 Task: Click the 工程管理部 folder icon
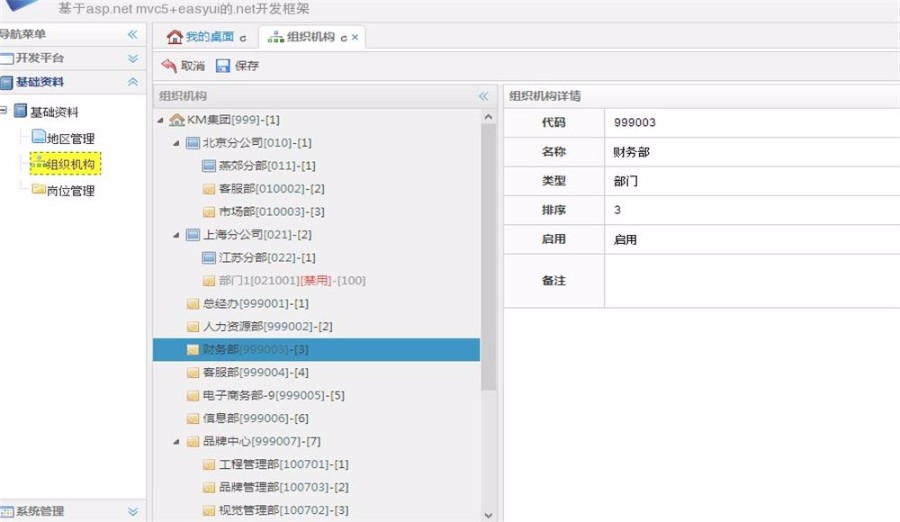tap(209, 465)
